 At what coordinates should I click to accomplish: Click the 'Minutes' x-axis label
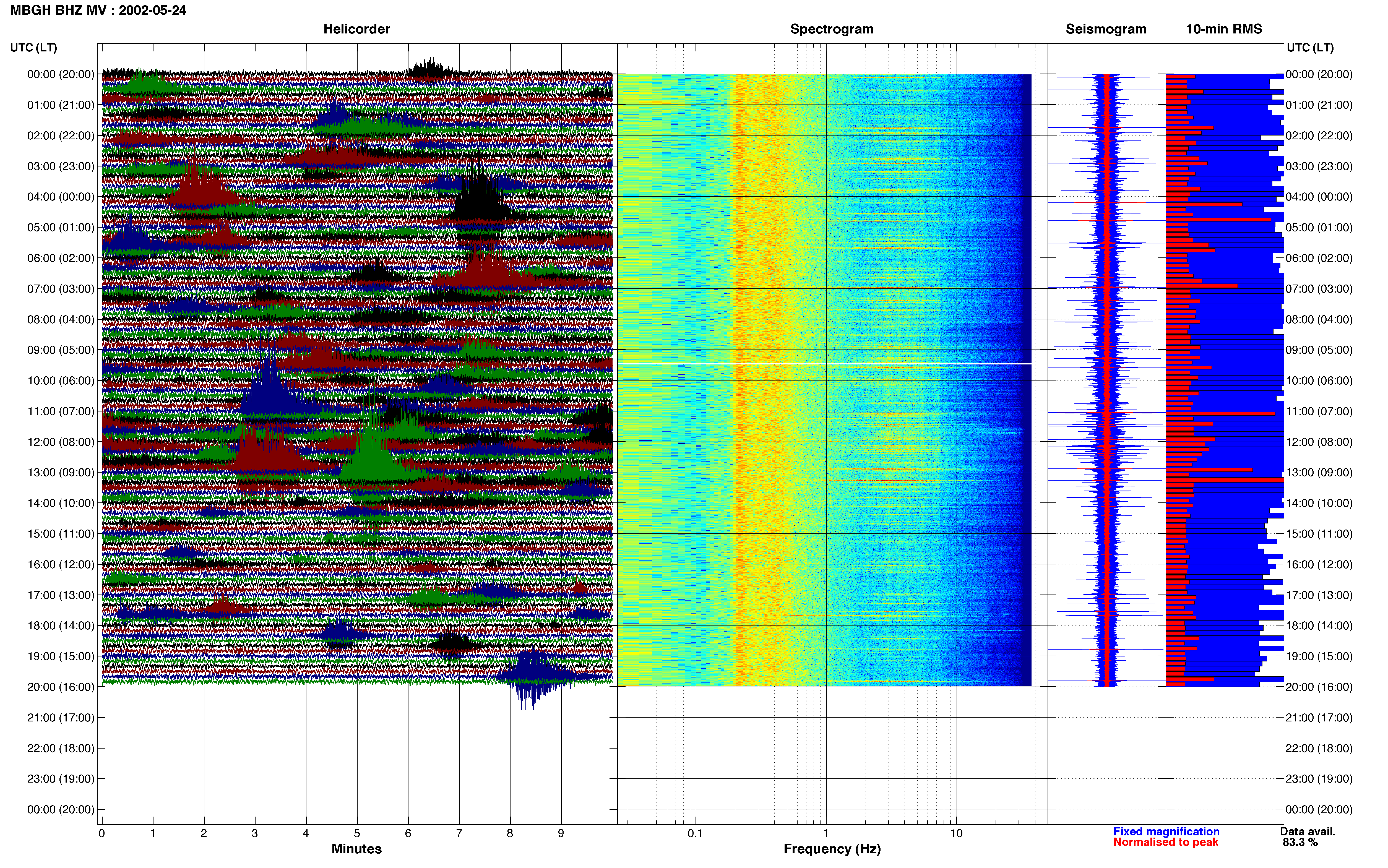coord(356,848)
